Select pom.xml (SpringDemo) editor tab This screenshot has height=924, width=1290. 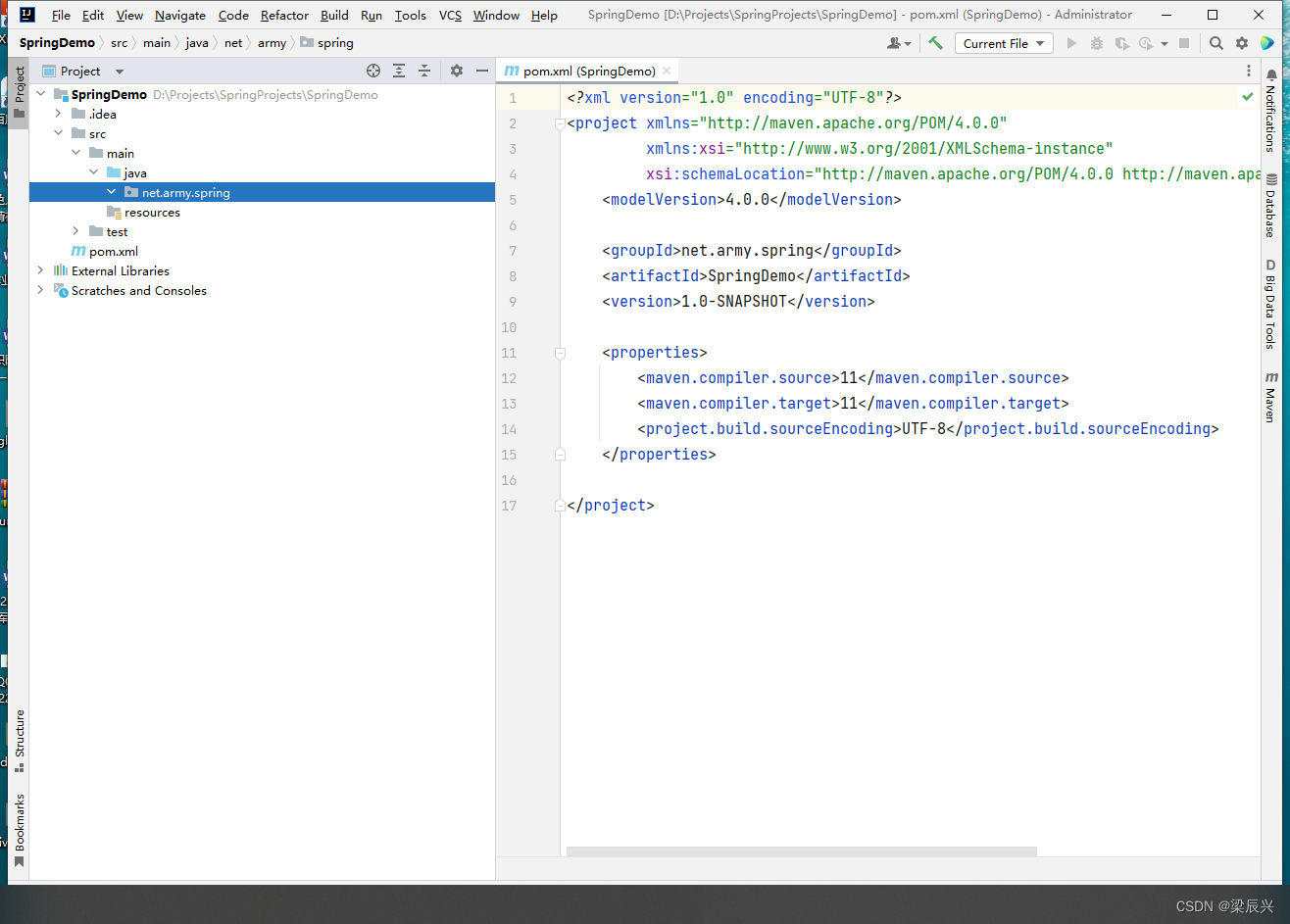click(587, 71)
